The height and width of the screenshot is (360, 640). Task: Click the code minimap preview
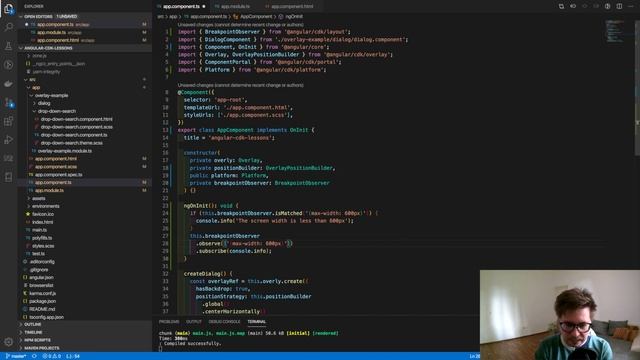(x=614, y=31)
